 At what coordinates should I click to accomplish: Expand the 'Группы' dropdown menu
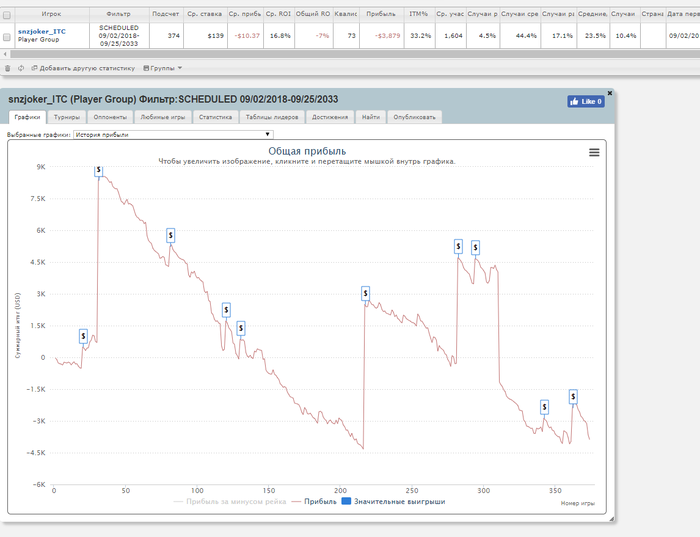tap(162, 68)
